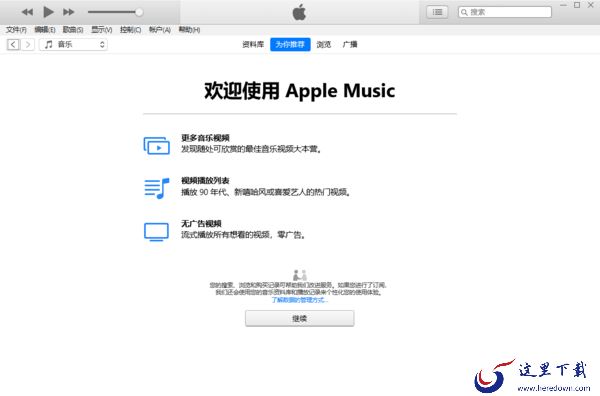Click the ad-free video monitor icon

pyautogui.click(x=157, y=232)
